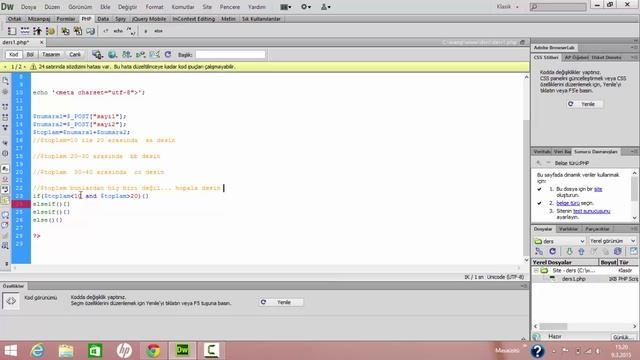Screen dimensions: 640x360
Task: Click the Session Variables icon in PHP toolbar
Action: (x=38, y=31)
